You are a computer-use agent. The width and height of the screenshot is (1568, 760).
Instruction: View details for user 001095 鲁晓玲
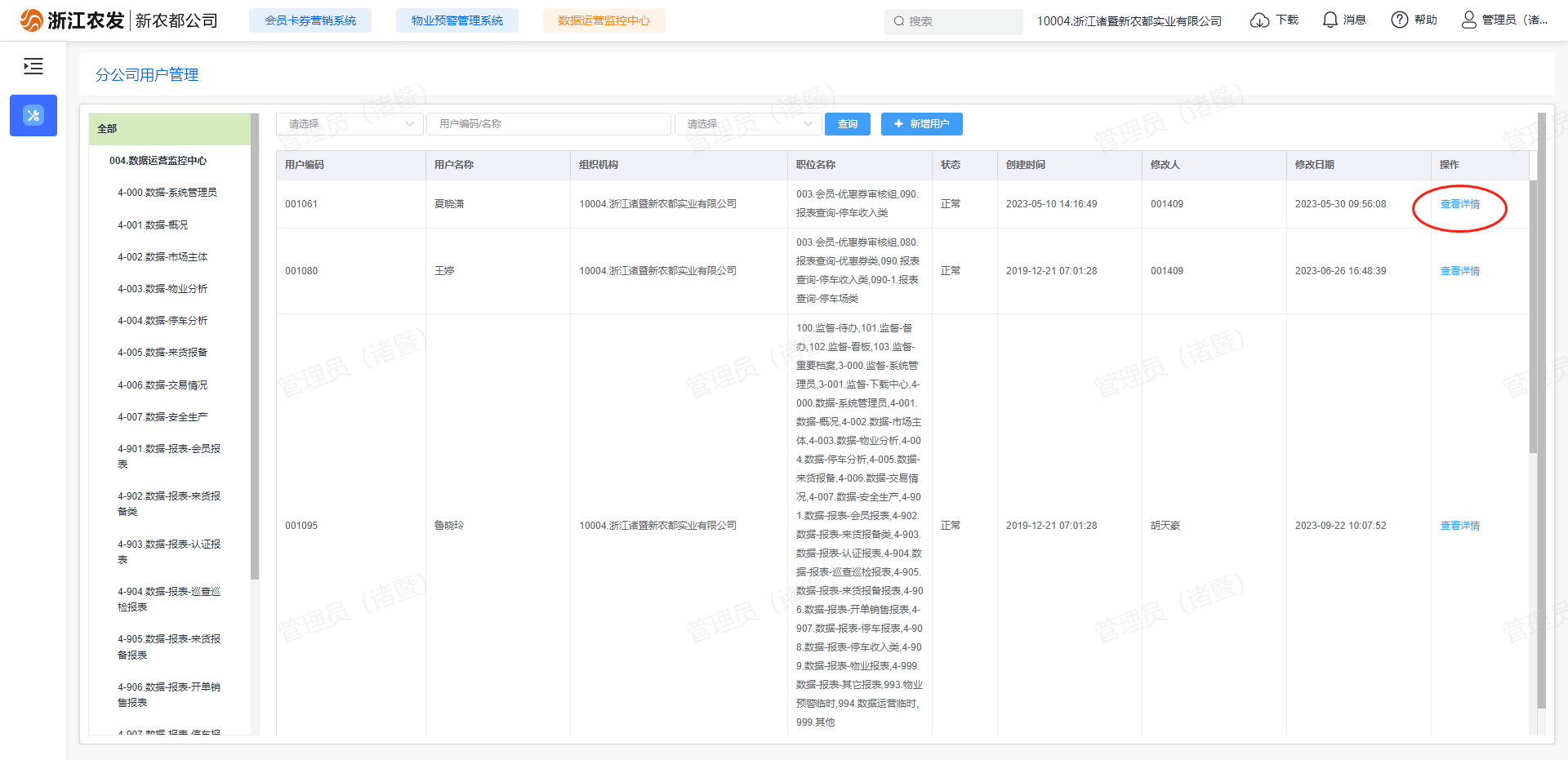pos(1460,526)
